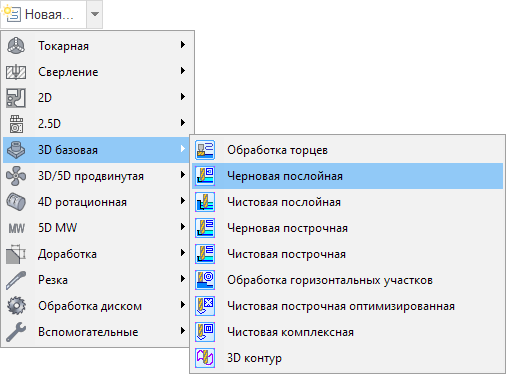Click the Сверление drilling icon
Screen dimensions: 506x374
click(x=16, y=72)
